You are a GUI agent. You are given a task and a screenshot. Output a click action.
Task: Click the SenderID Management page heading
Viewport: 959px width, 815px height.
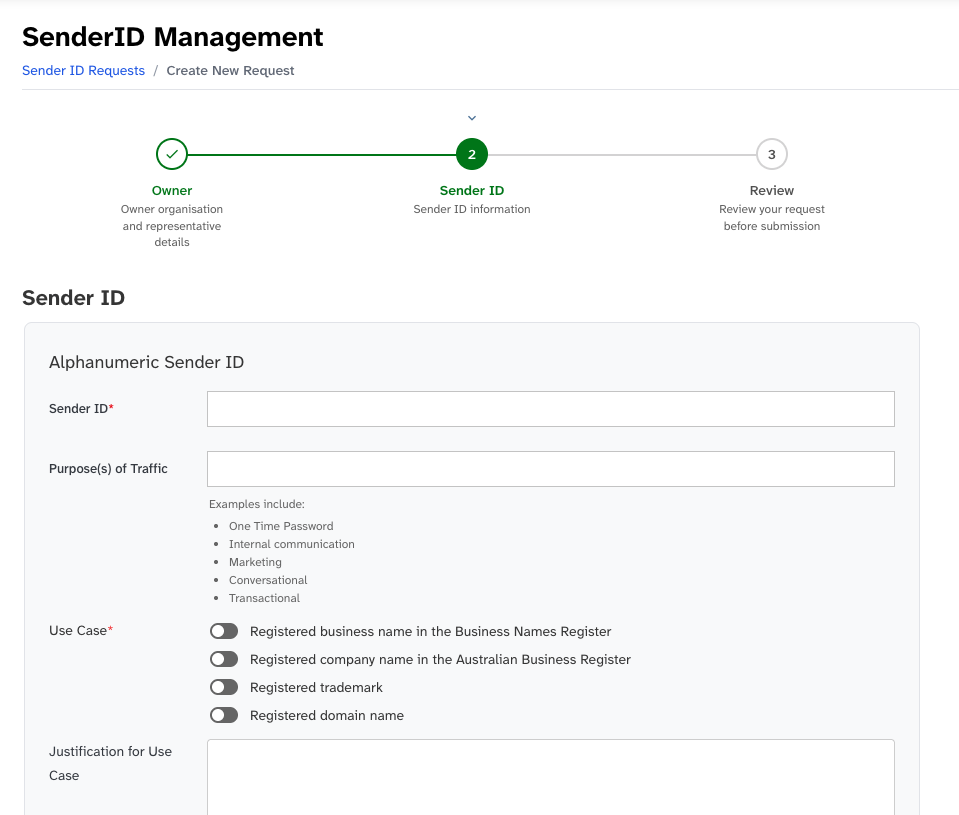[171, 37]
